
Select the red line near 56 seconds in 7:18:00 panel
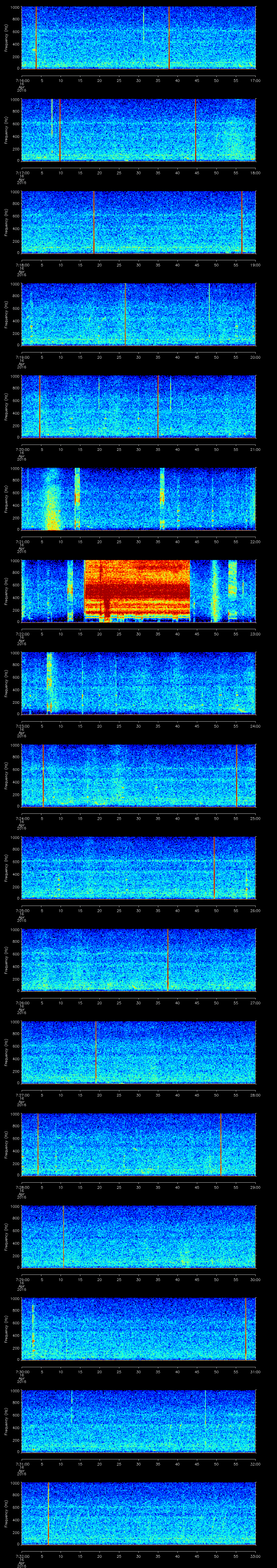[x=242, y=222]
